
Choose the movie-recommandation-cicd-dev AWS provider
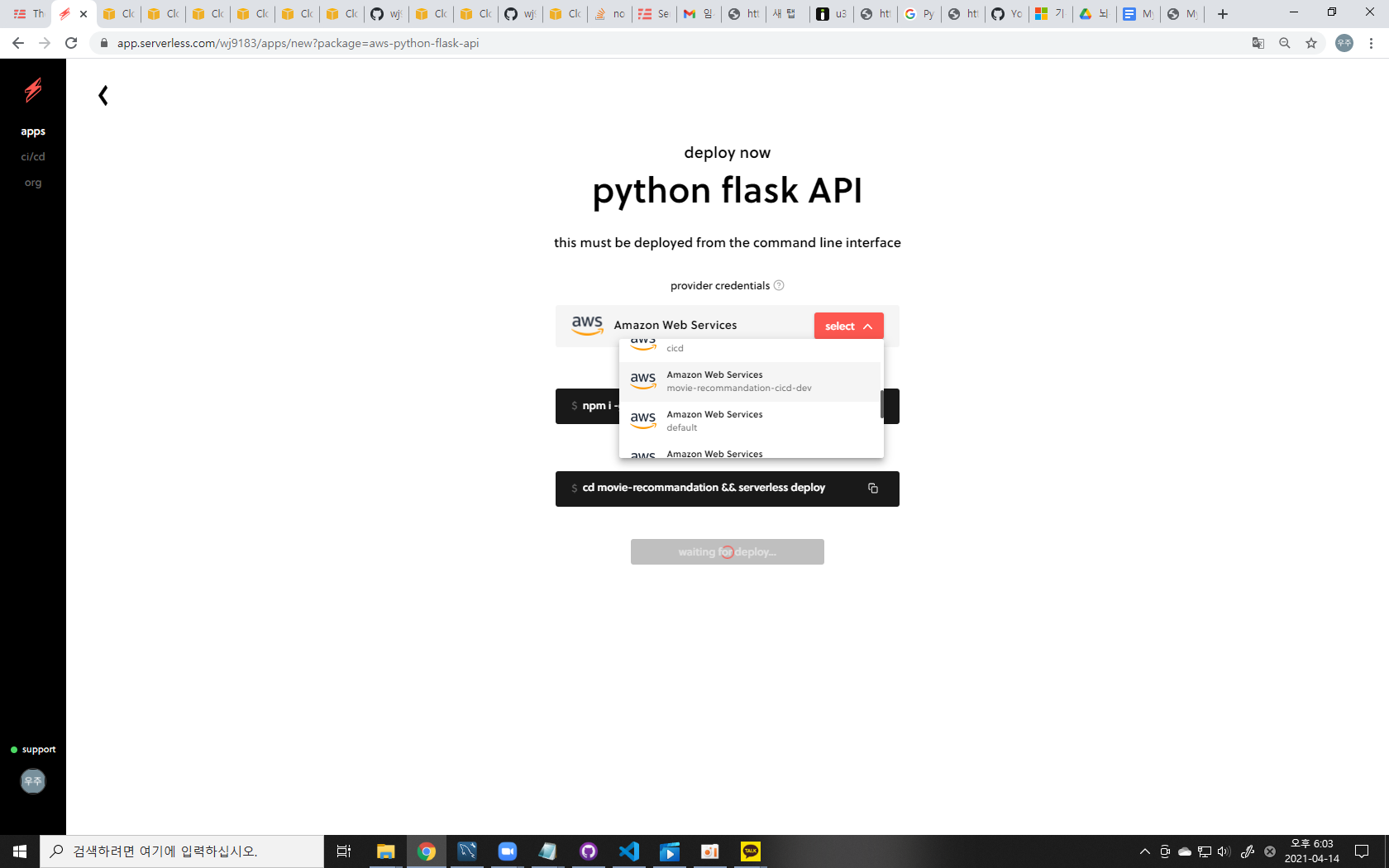point(751,382)
